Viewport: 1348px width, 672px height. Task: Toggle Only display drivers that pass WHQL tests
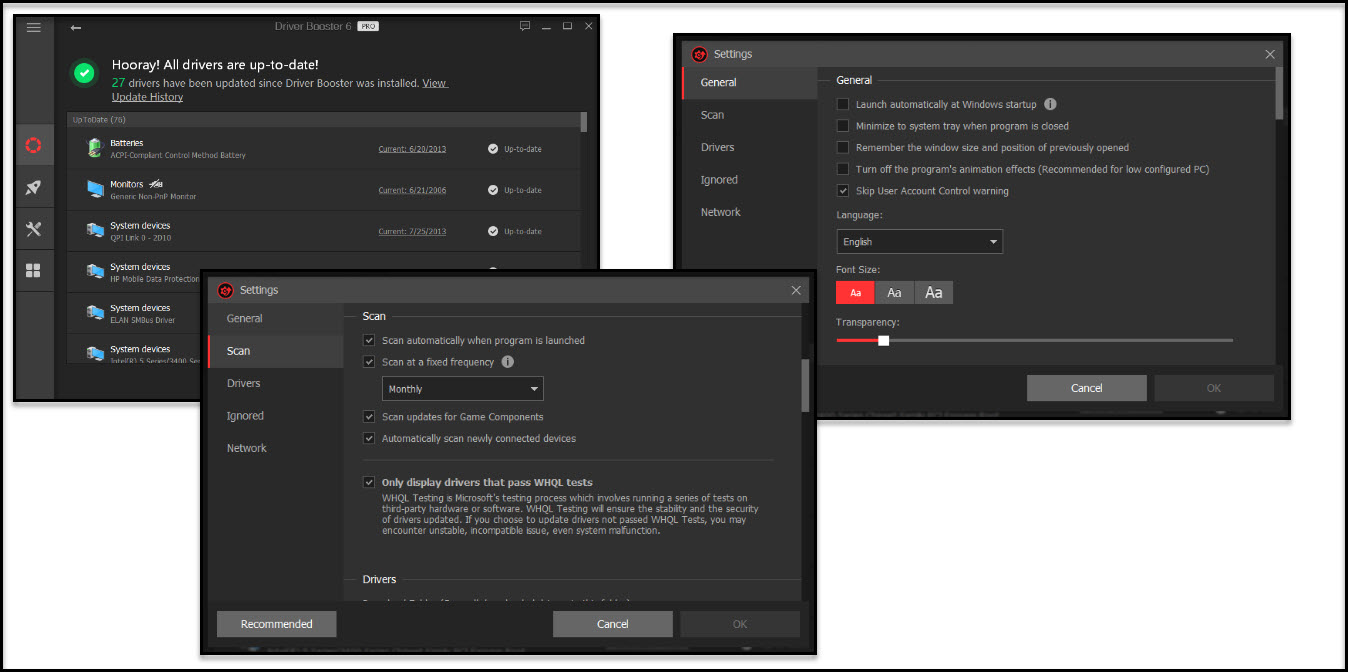click(x=370, y=482)
